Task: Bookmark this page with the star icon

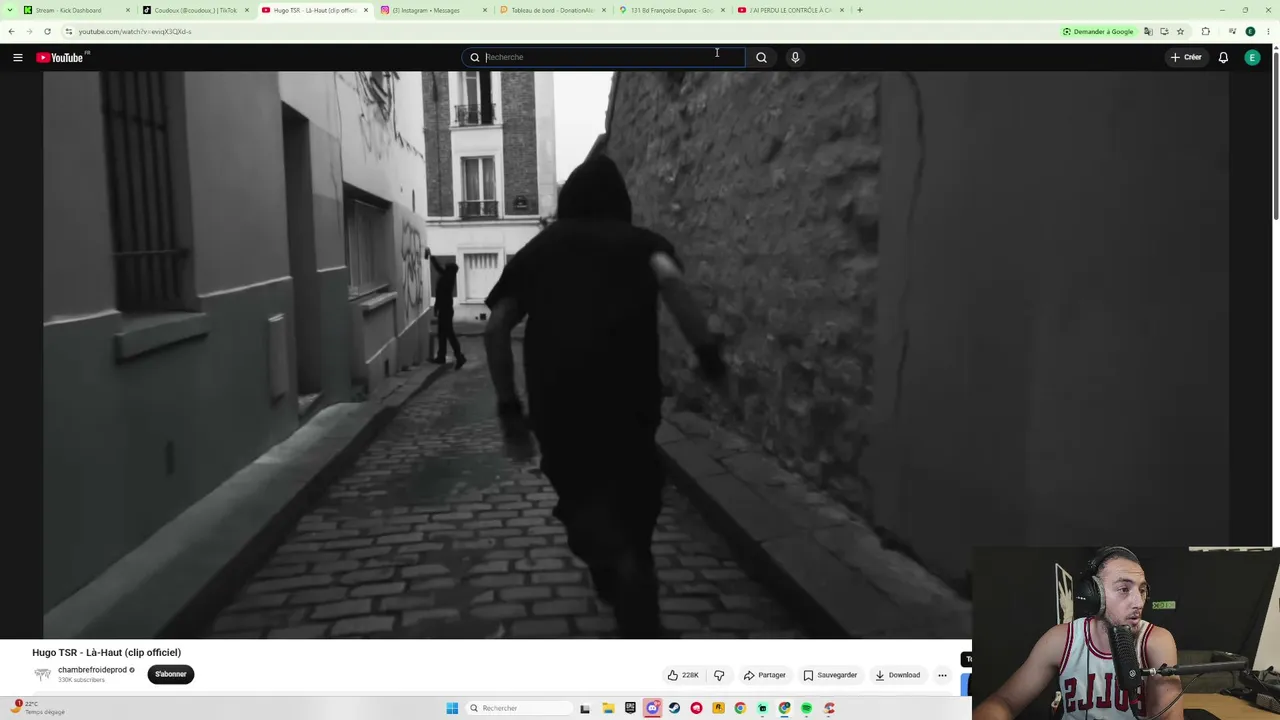Action: 1180,31
